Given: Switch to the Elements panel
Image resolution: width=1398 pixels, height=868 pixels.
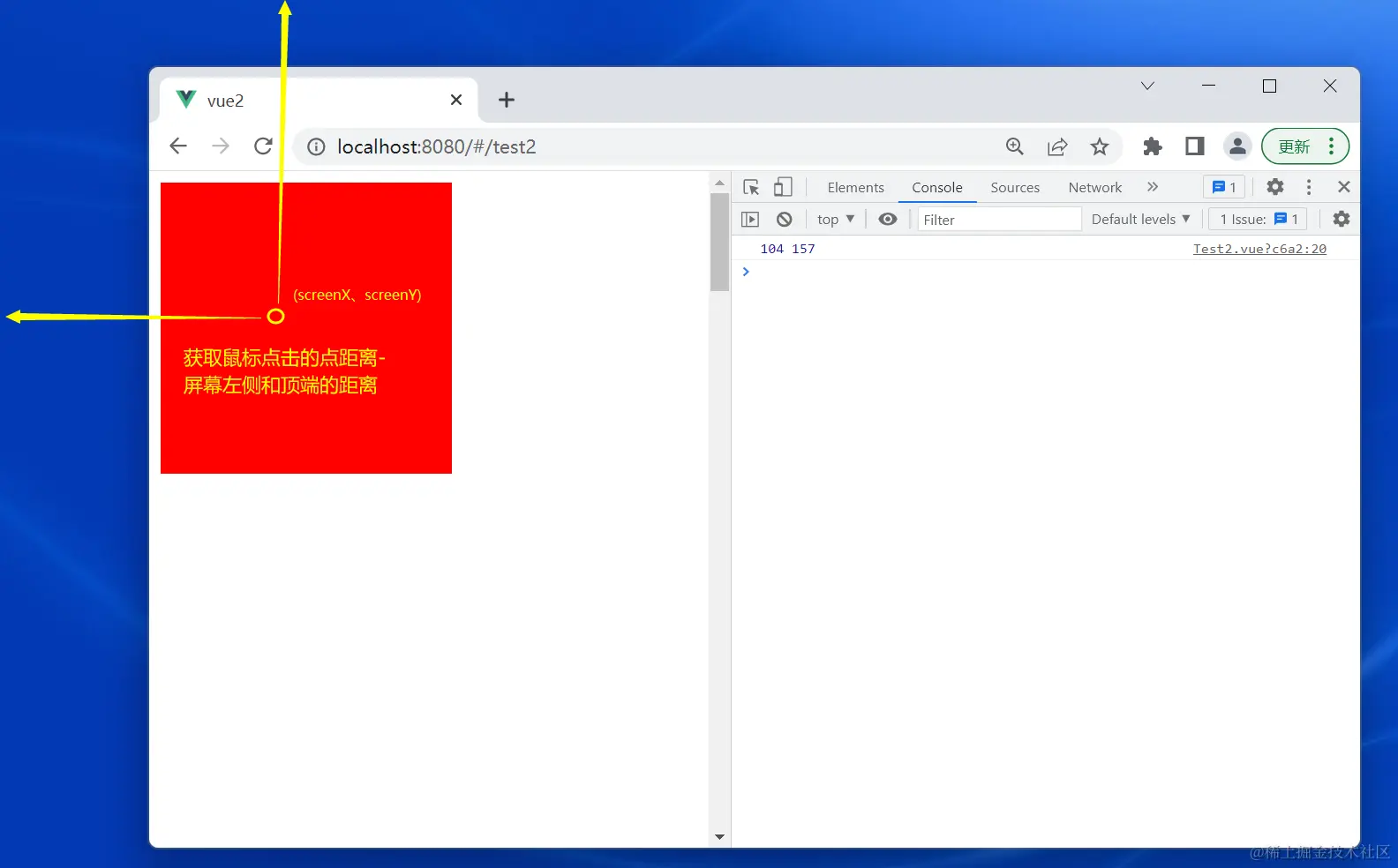Looking at the screenshot, I should tap(855, 187).
